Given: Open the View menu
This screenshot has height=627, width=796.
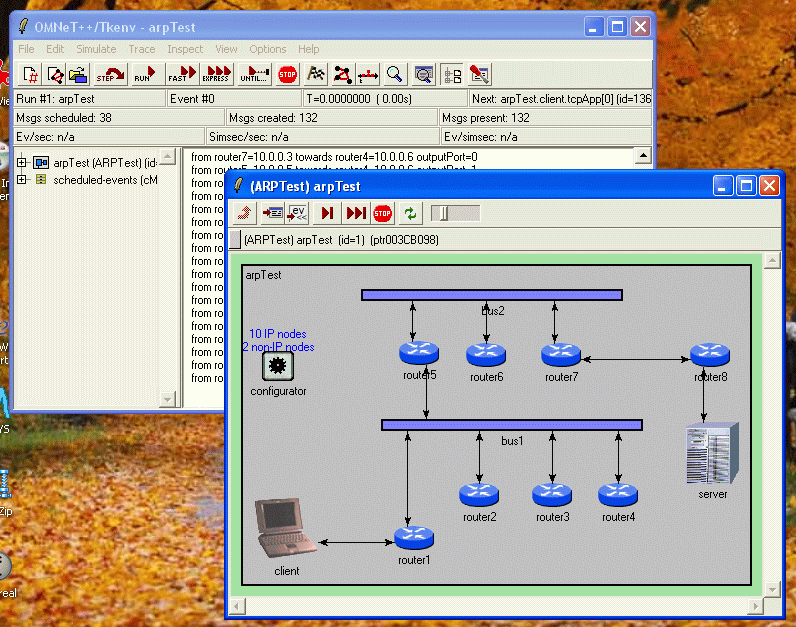Looking at the screenshot, I should [226, 49].
